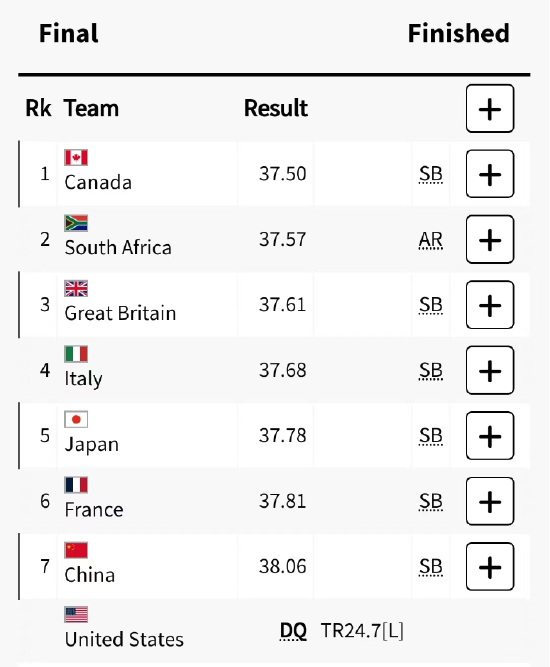The image size is (550, 667).
Task: Expand Italy team details
Action: (490, 371)
